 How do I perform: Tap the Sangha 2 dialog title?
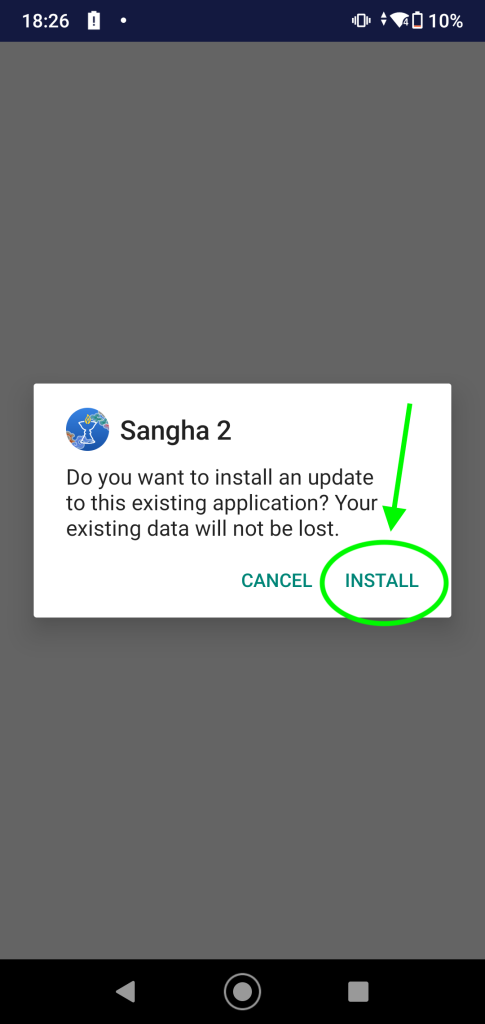click(x=176, y=430)
